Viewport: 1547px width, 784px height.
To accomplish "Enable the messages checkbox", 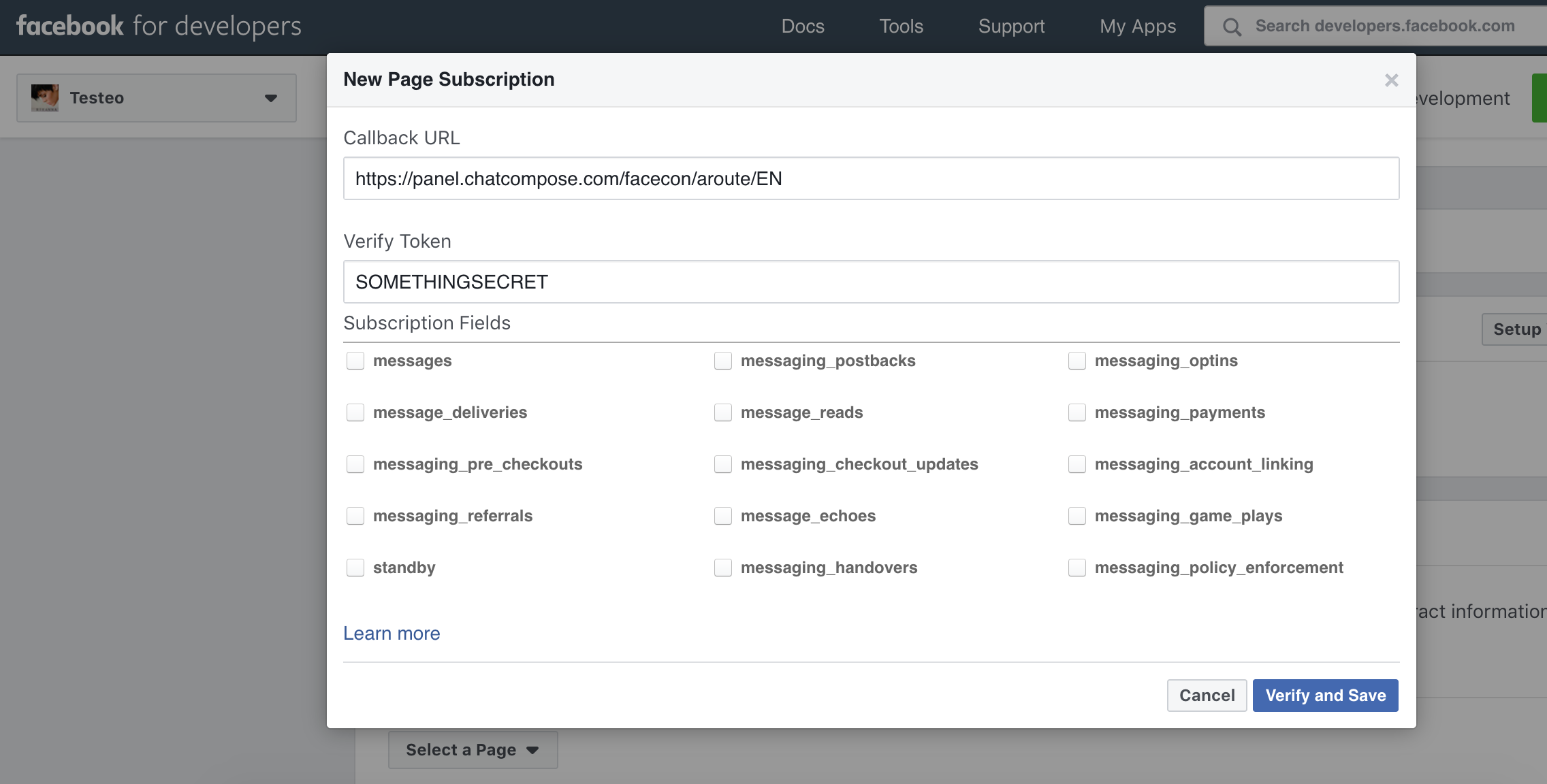I will point(355,361).
